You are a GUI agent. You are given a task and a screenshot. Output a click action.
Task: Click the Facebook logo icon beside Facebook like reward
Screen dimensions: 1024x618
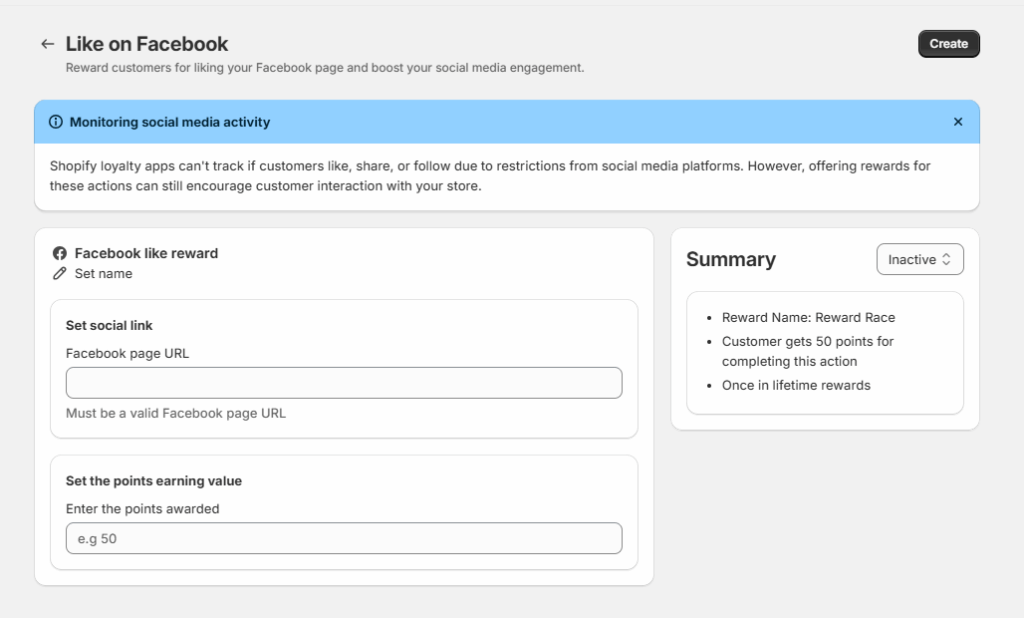click(x=59, y=253)
